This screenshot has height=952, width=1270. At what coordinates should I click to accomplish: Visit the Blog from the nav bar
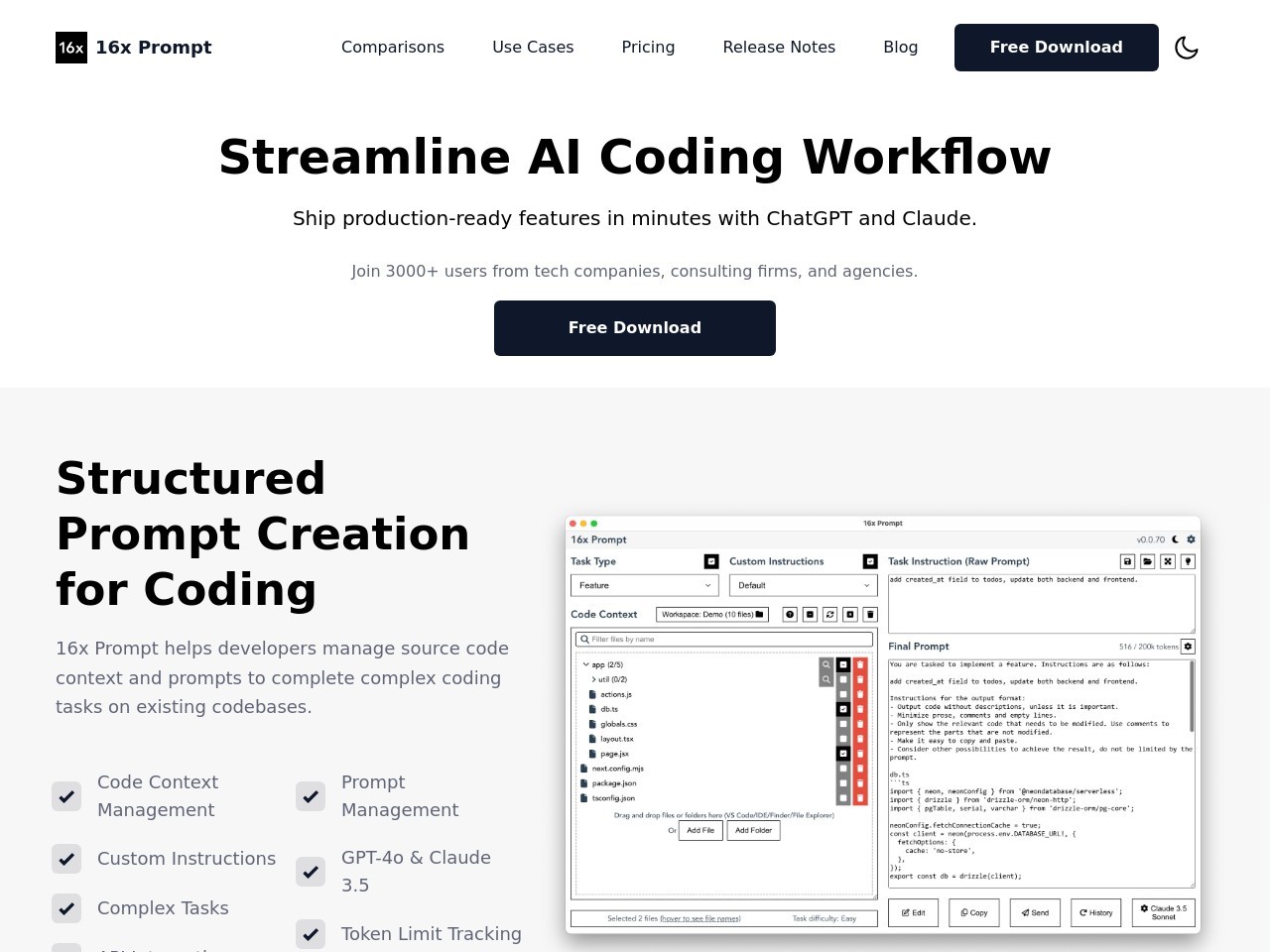click(901, 48)
